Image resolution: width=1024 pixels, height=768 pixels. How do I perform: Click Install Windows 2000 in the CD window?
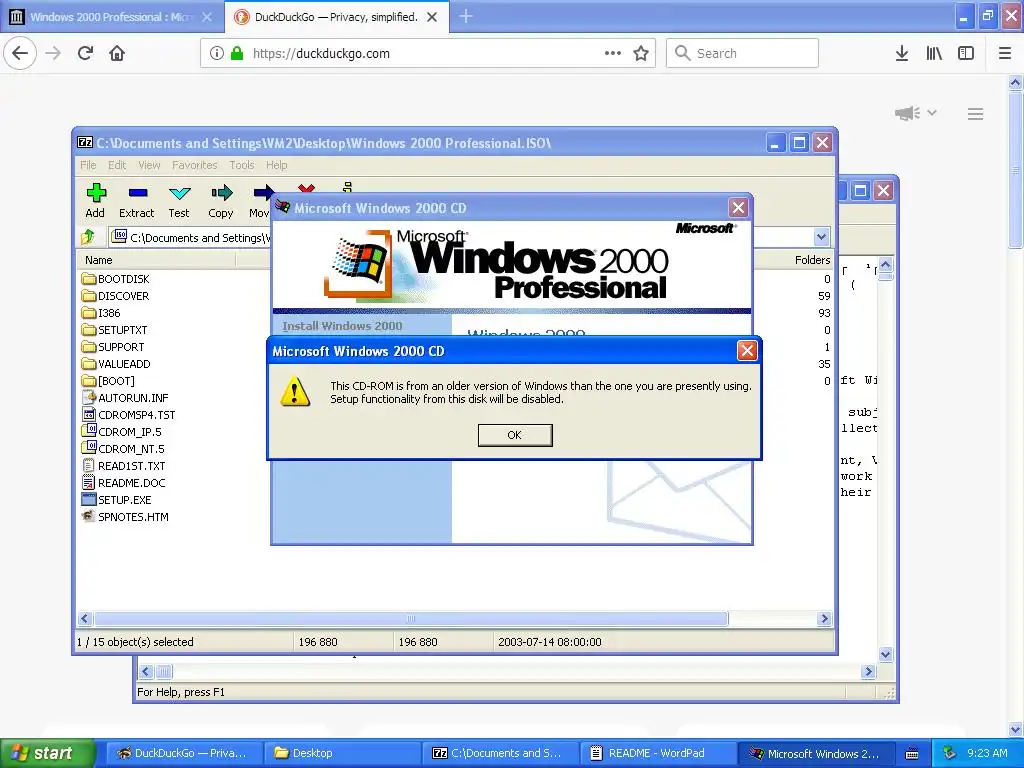click(342, 326)
